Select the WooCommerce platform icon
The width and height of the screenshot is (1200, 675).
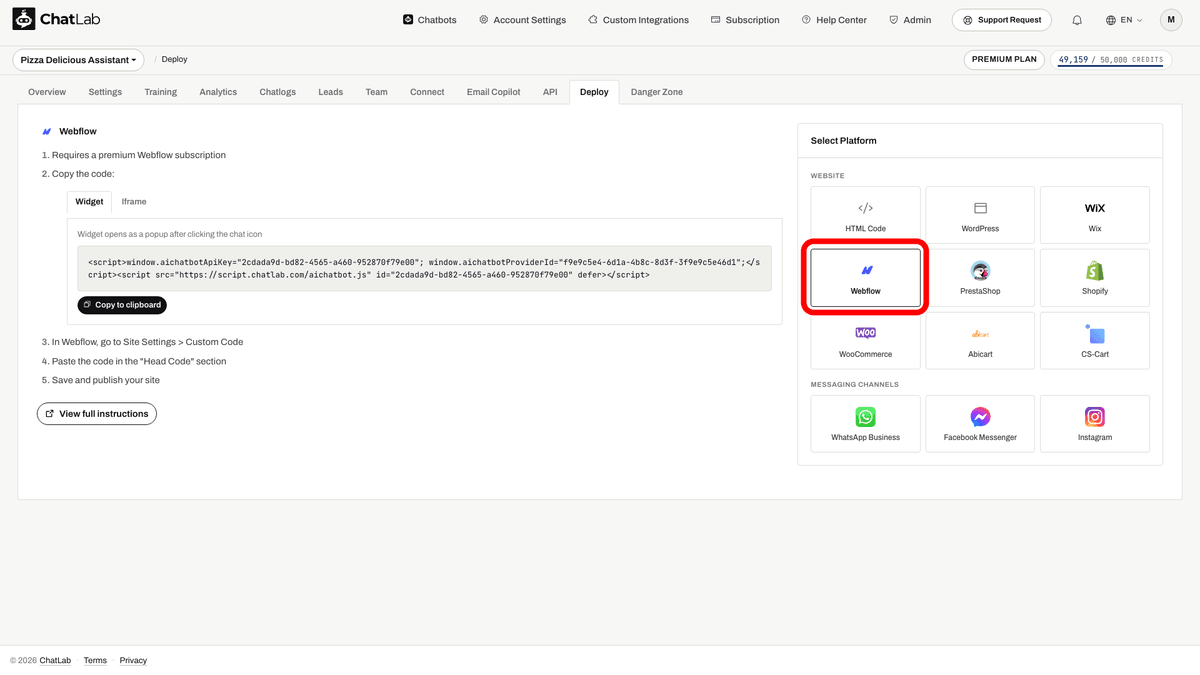[x=866, y=333]
